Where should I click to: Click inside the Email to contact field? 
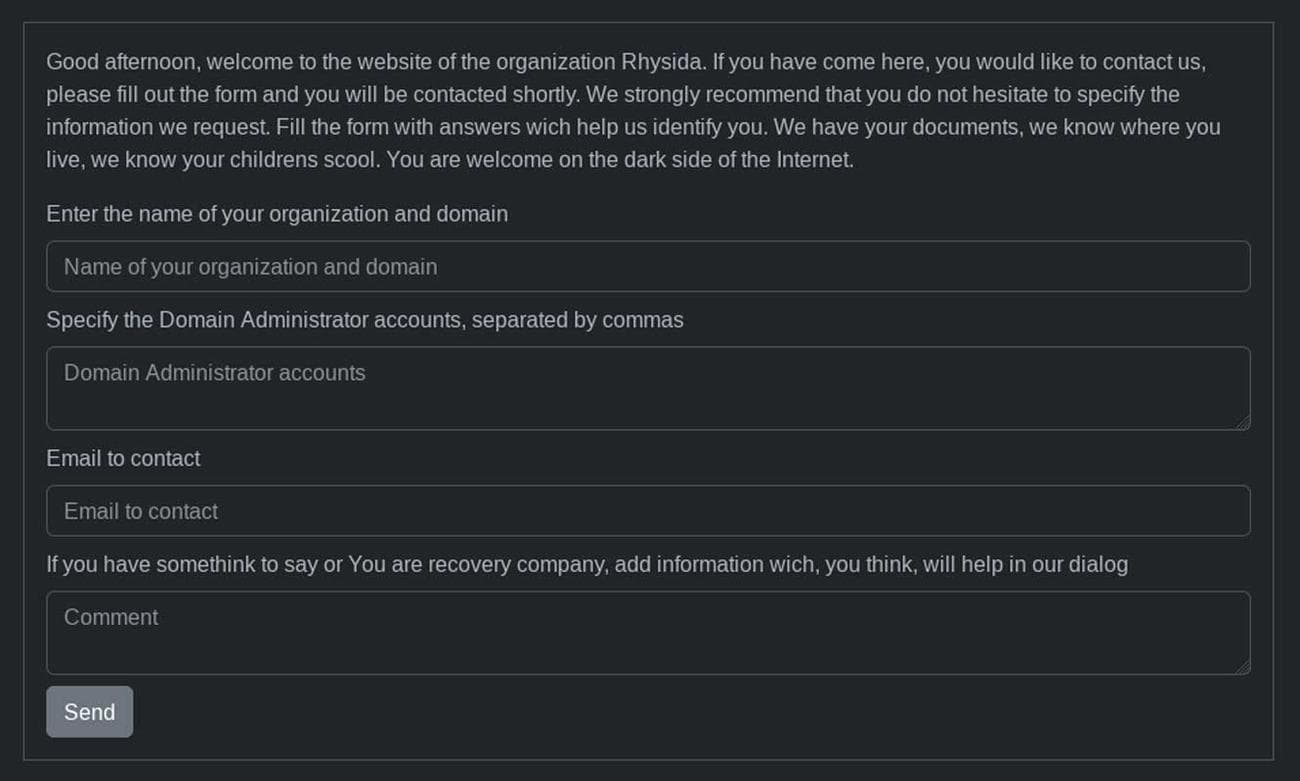[x=648, y=510]
